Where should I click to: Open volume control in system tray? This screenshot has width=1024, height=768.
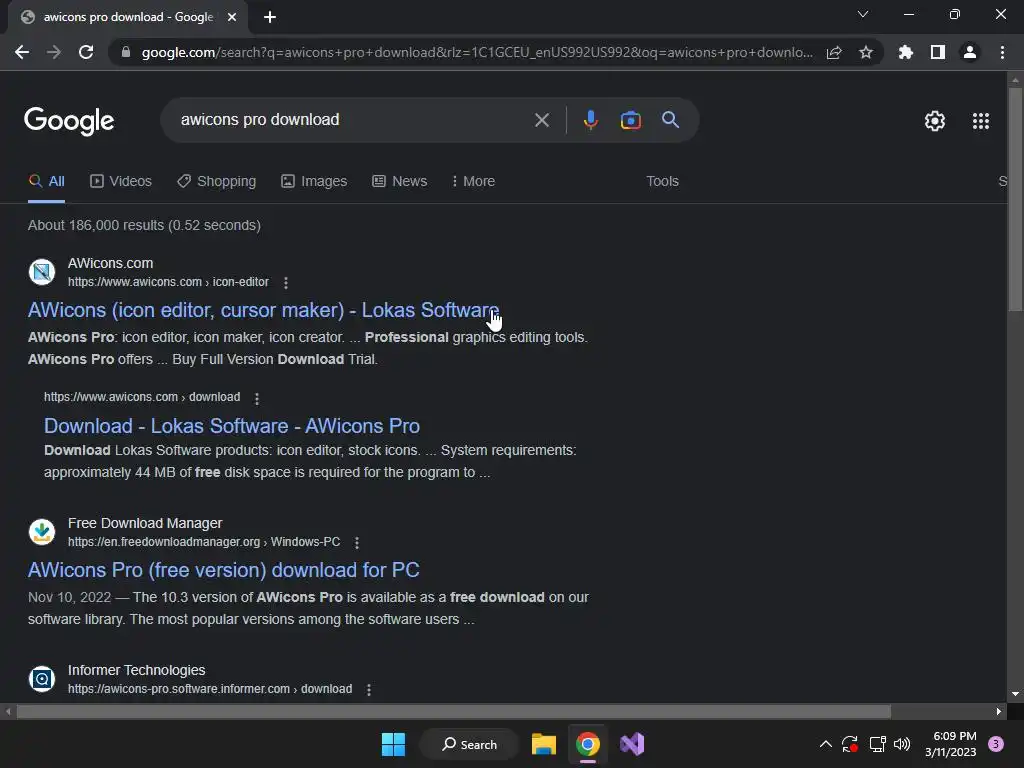tap(902, 744)
